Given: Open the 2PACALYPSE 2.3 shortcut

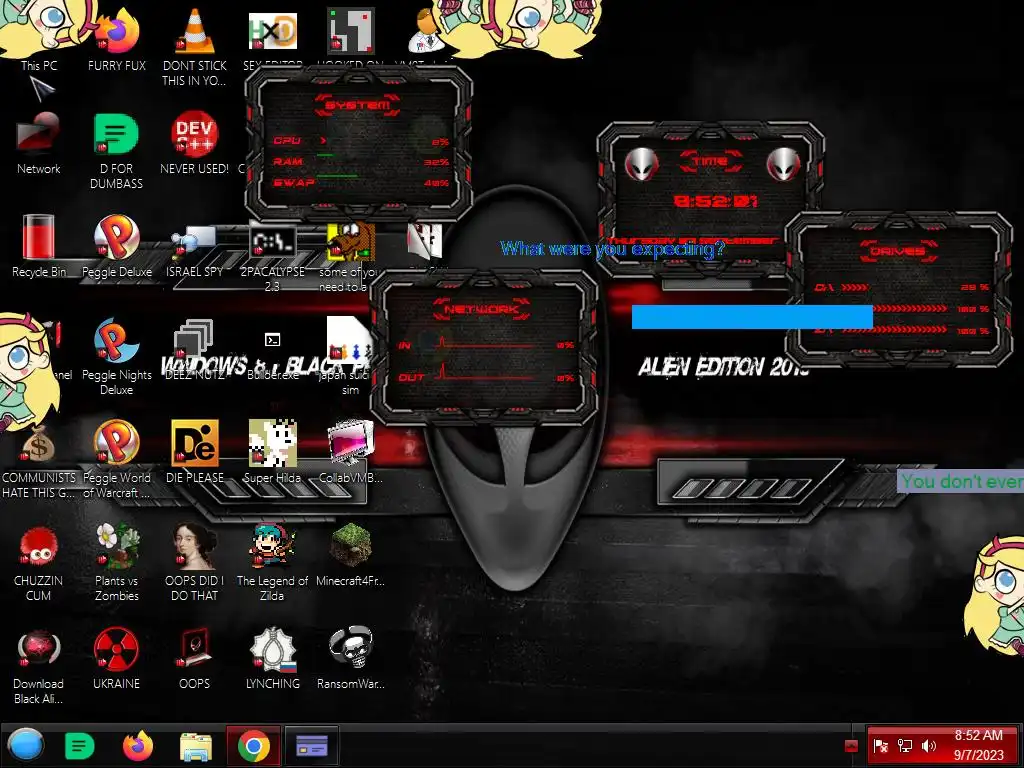Looking at the screenshot, I should [x=273, y=255].
